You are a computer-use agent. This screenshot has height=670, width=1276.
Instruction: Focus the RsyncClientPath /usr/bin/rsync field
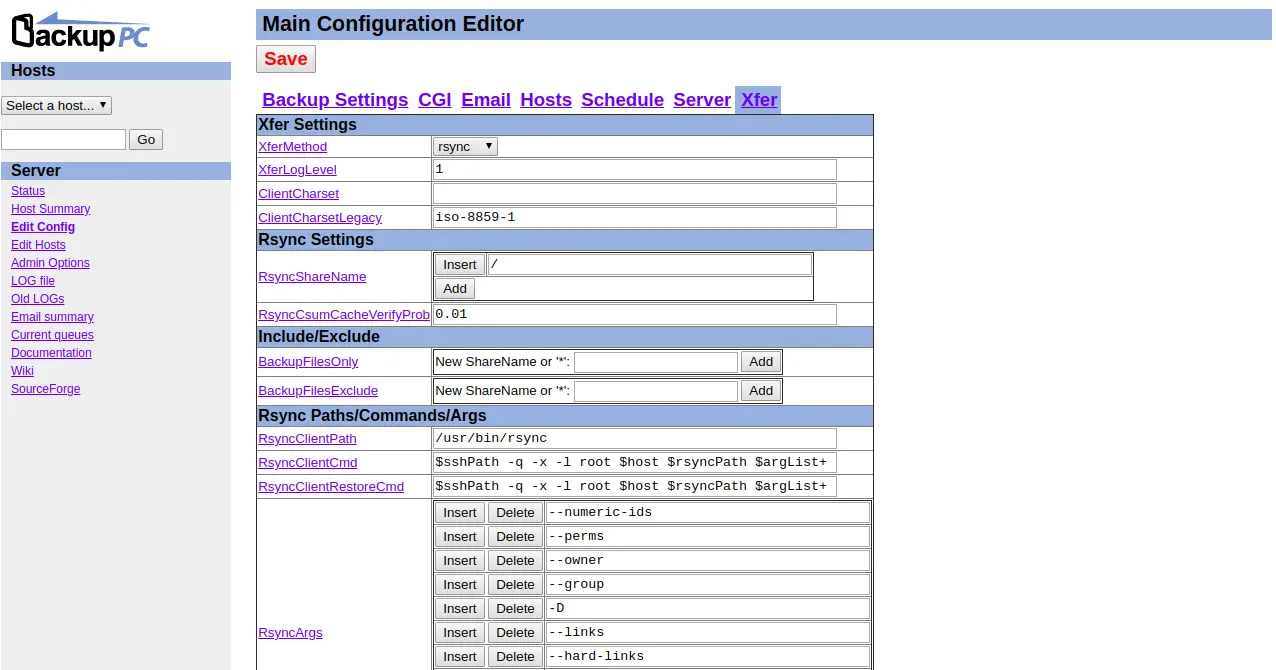click(635, 439)
